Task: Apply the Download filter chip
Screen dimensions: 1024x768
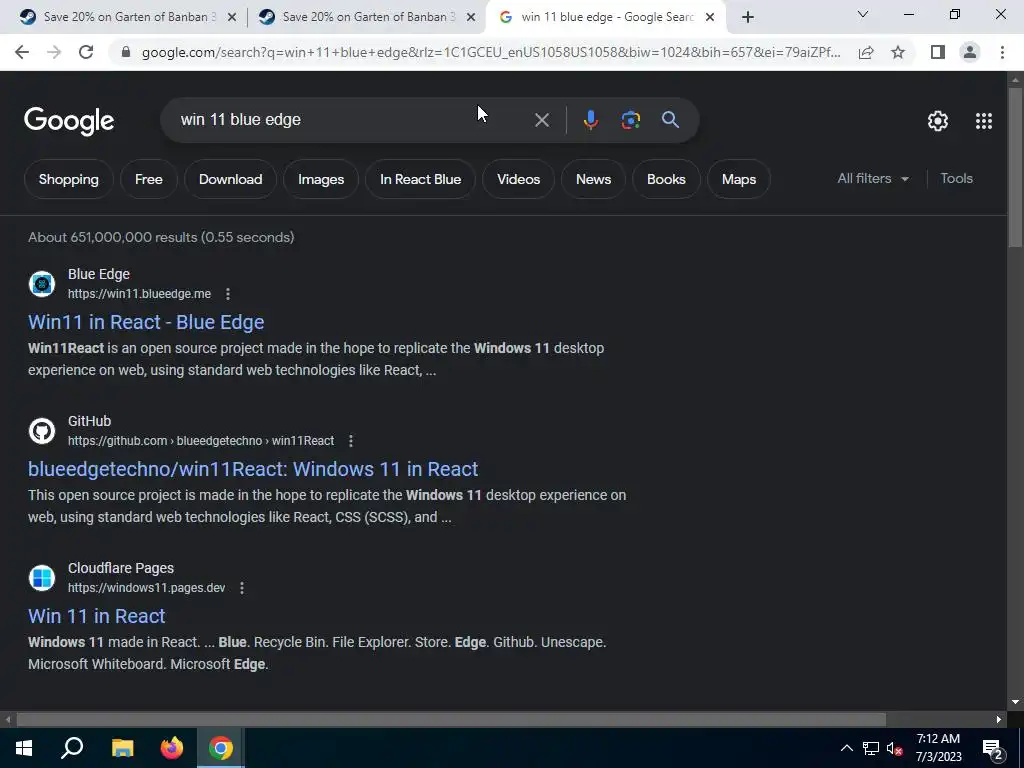Action: pos(231,179)
